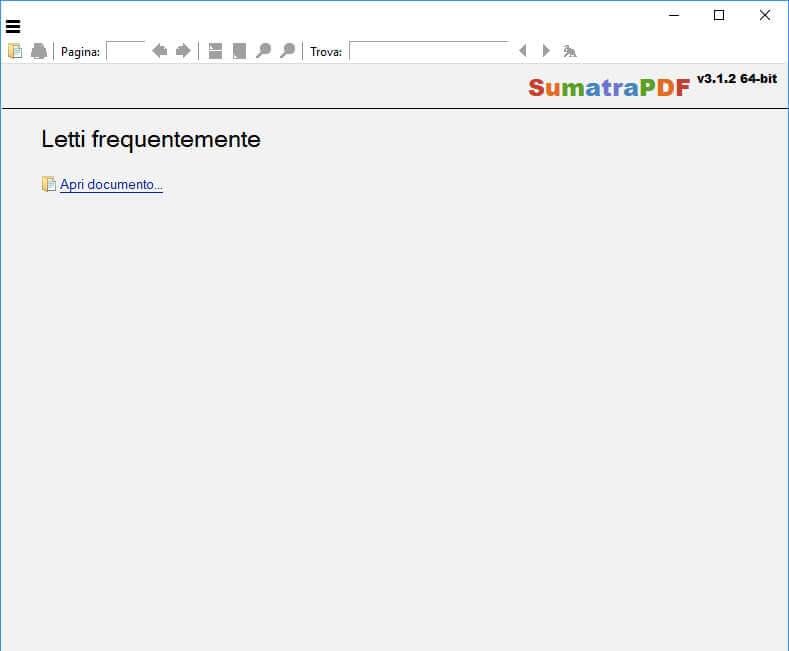This screenshot has height=651, width=789.
Task: Click the zoom out magnifier icon
Action: [x=263, y=50]
